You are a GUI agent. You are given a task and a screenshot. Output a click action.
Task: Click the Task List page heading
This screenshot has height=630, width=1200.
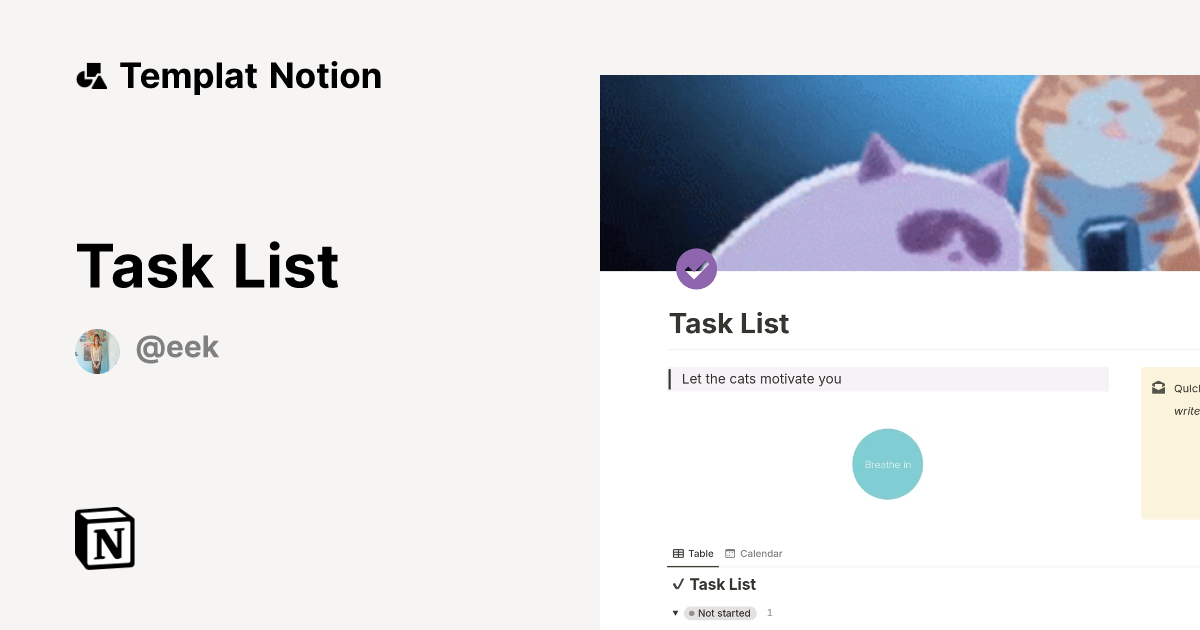coord(729,323)
